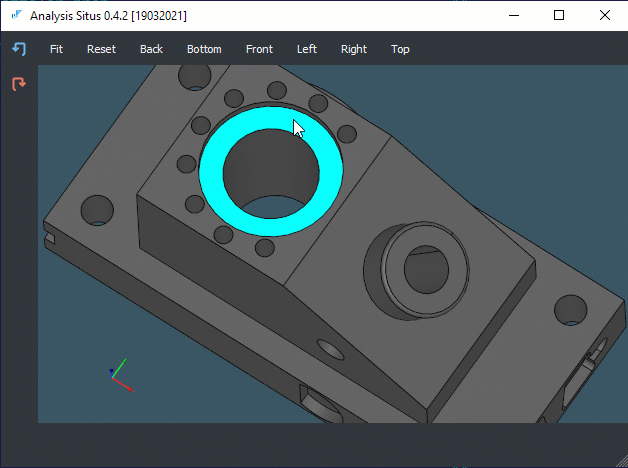Switch to Top view
628x468 pixels.
(x=400, y=49)
